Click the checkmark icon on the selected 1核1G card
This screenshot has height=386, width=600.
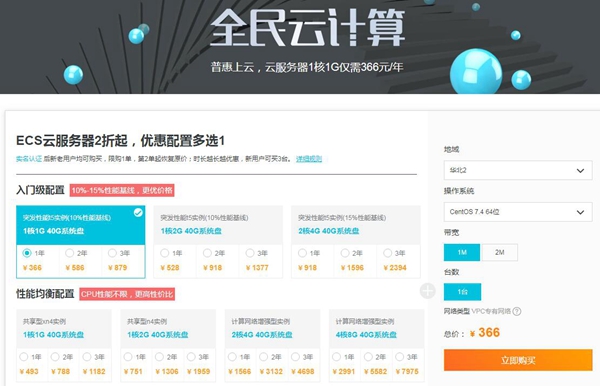[x=138, y=212]
